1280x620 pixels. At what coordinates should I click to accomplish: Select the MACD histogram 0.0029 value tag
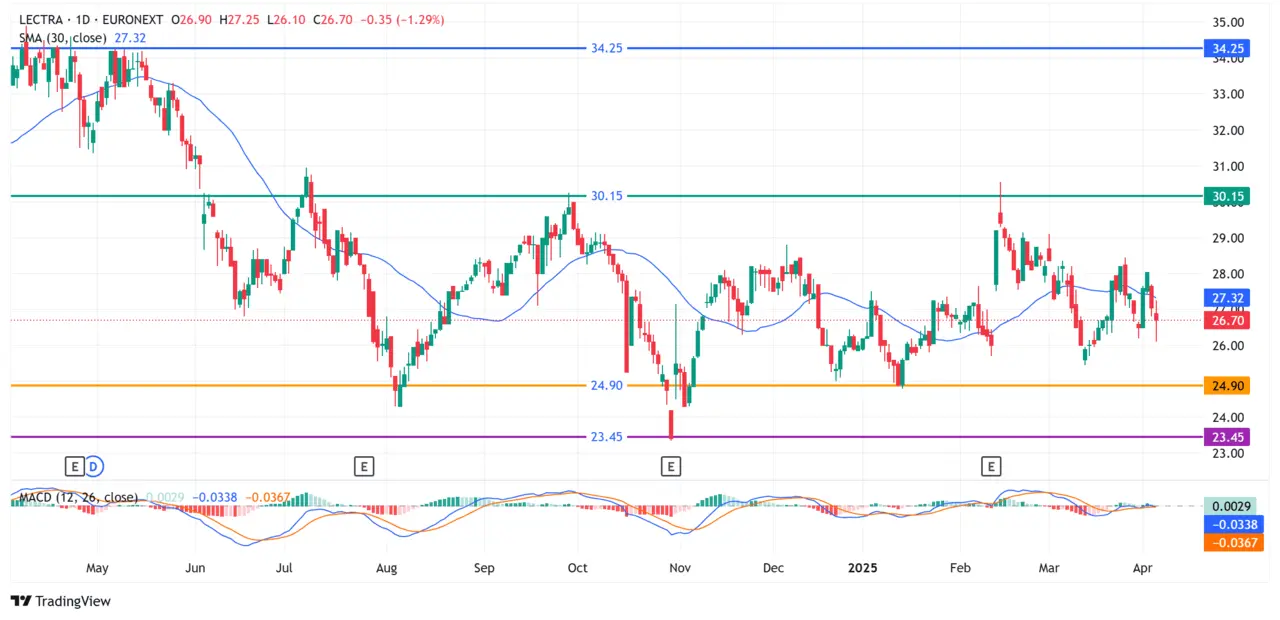[1233, 506]
